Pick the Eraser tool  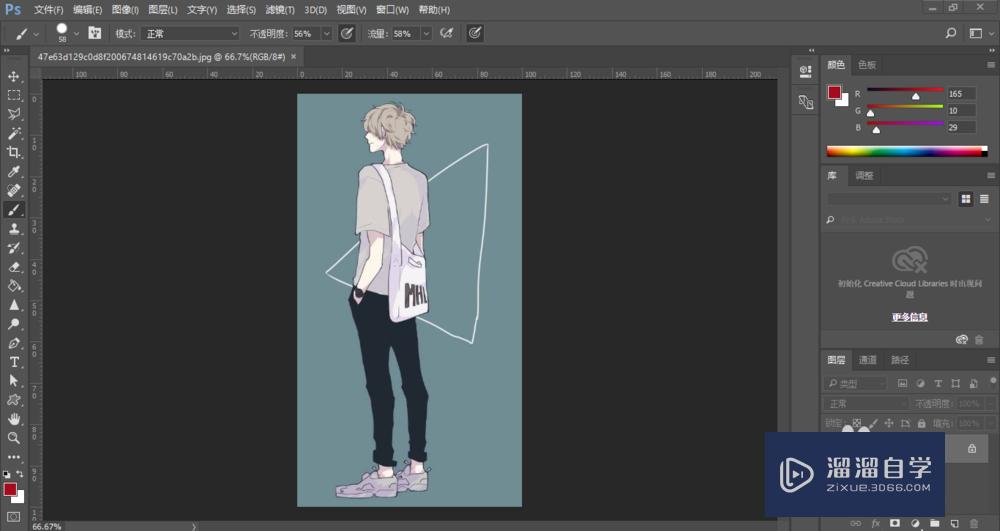coord(14,267)
